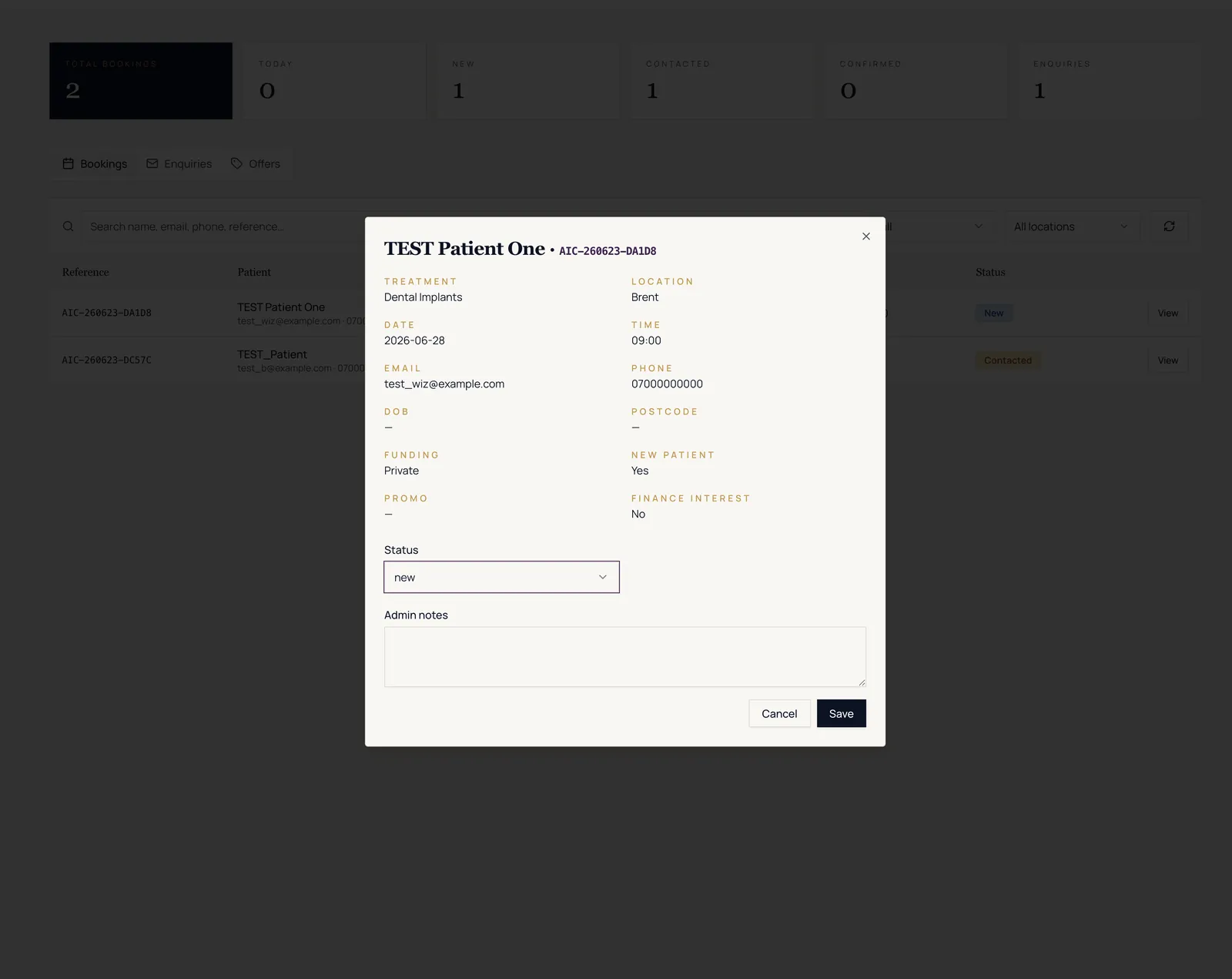Switch to the Bookings tab
This screenshot has width=1232, height=979.
click(x=95, y=164)
